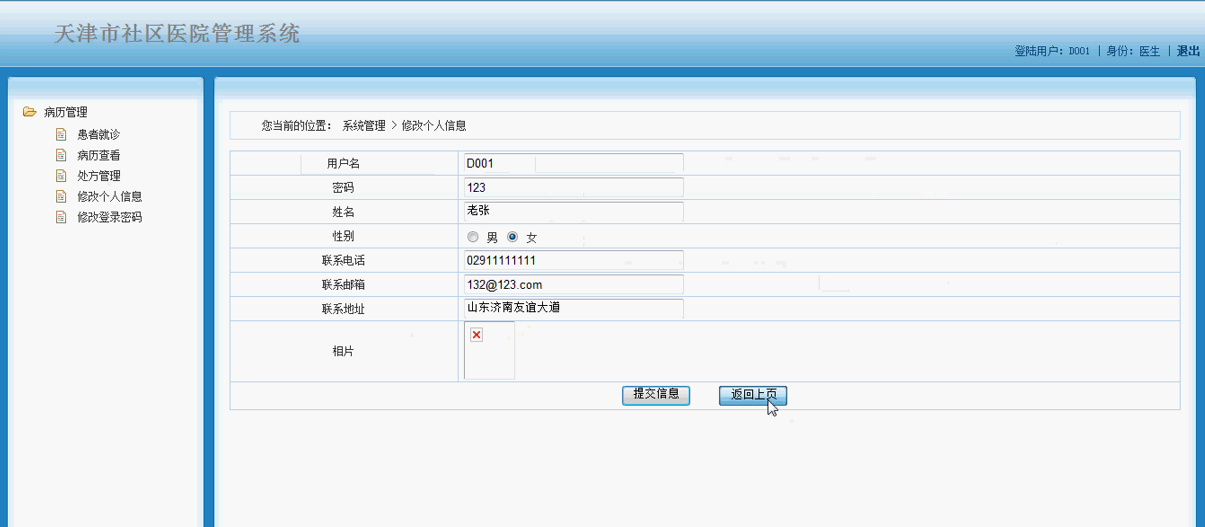Screen dimensions: 1205x527
Task: Click the 提交信息 button
Action: click(x=656, y=395)
